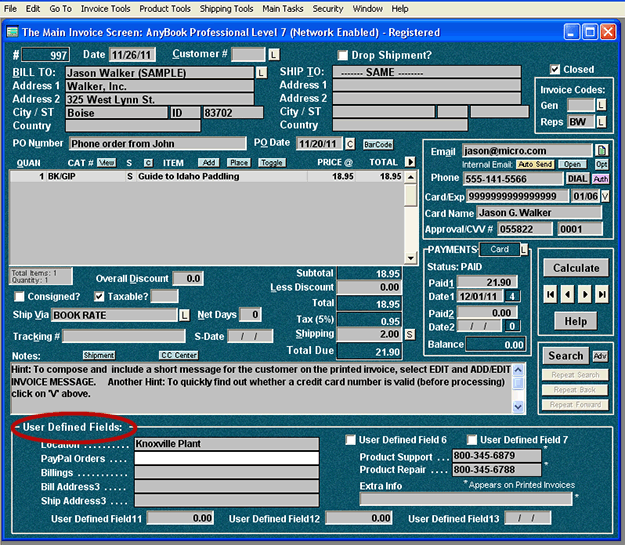
Task: Go to the previous invoice record
Action: [x=567, y=294]
